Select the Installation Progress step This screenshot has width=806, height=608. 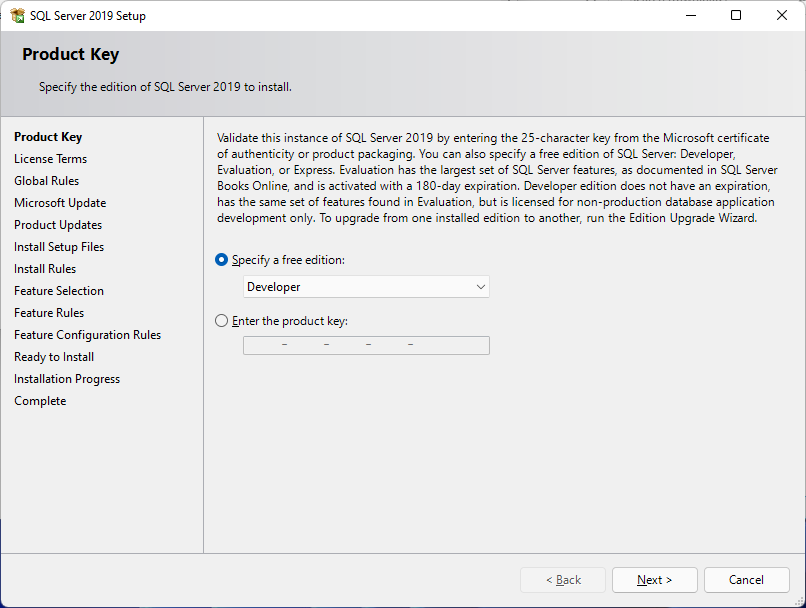click(x=67, y=379)
